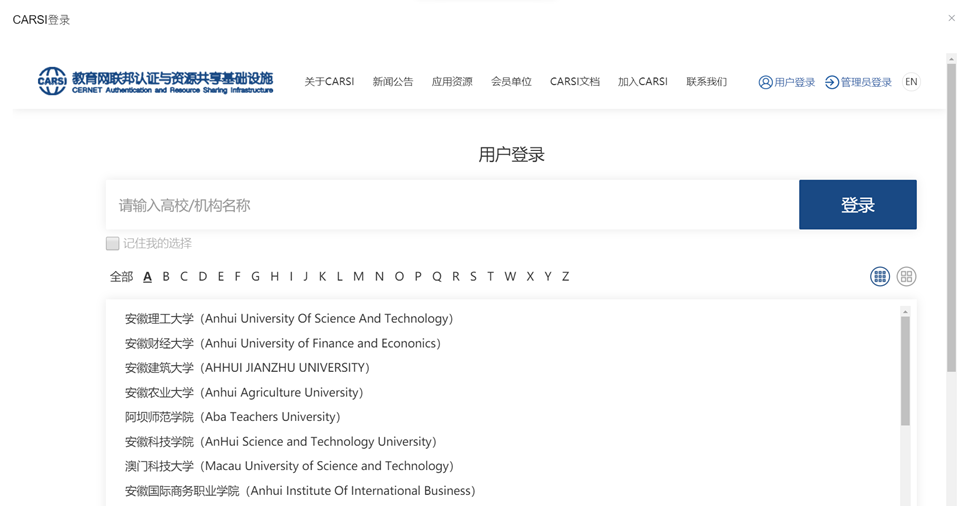The width and height of the screenshot is (968, 506).
Task: Filter institutions by letter Z
Action: pyautogui.click(x=565, y=277)
